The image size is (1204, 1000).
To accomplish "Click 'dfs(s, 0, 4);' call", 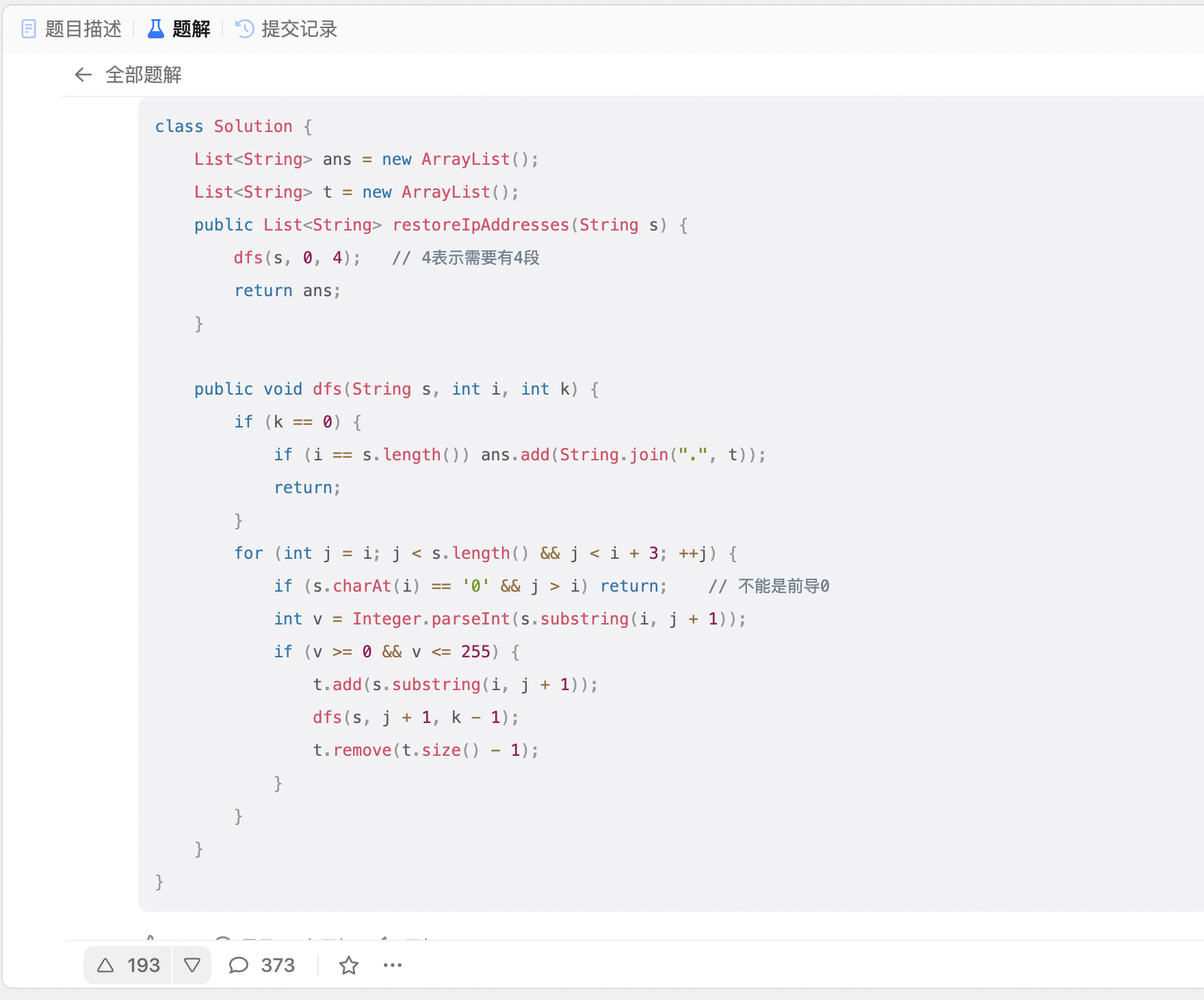I will (x=297, y=258).
